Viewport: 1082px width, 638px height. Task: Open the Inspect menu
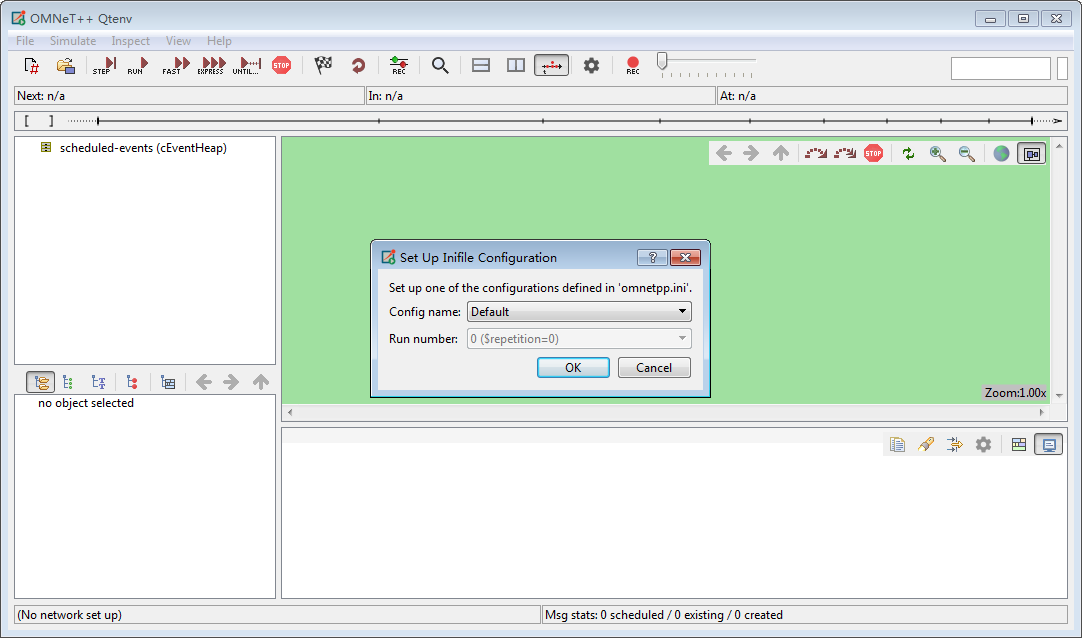pos(130,41)
